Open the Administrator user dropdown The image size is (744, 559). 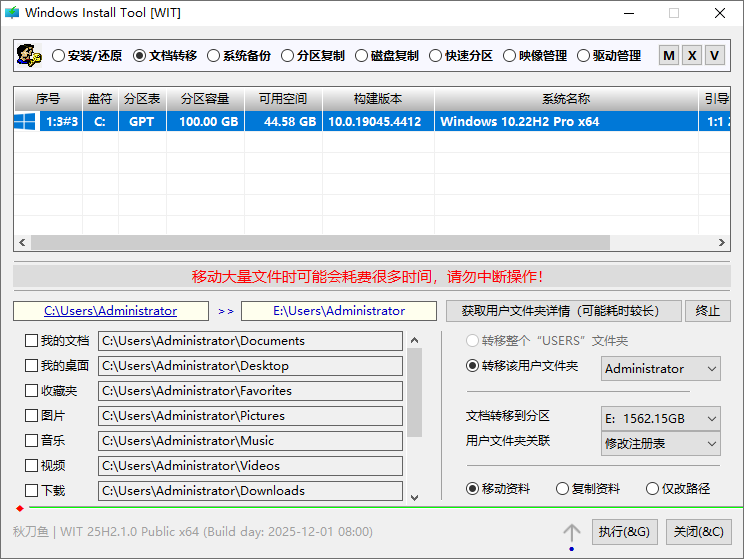(660, 369)
